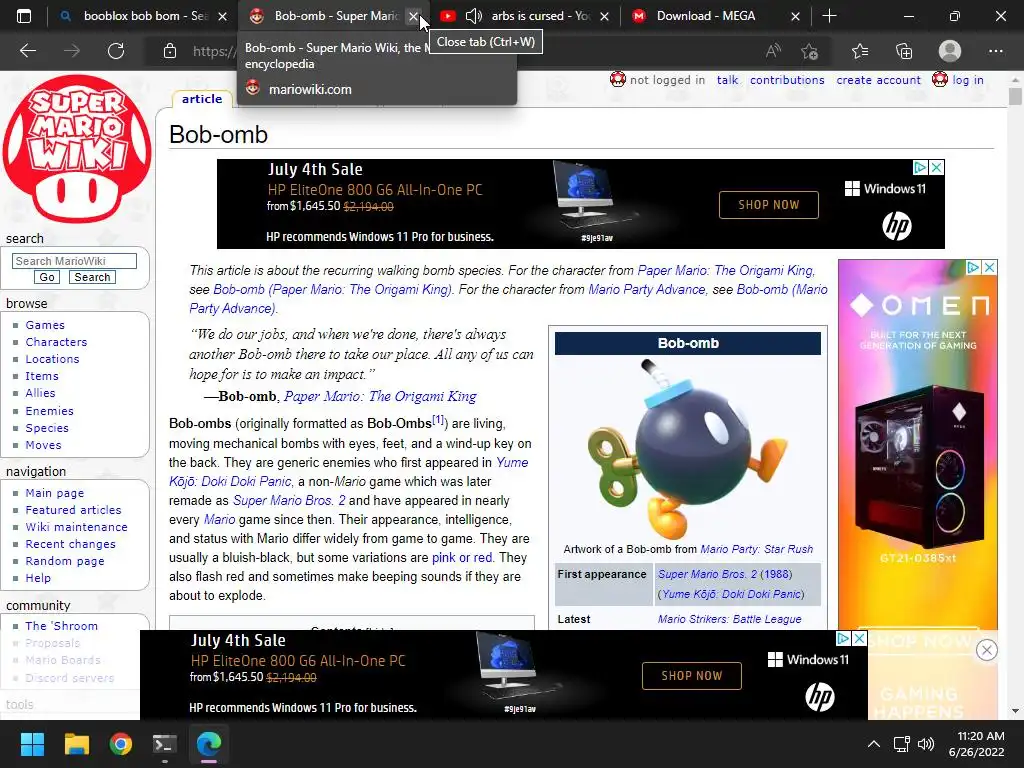Open AdChoices on the top HP banner
1024x768 pixels.
click(x=920, y=167)
